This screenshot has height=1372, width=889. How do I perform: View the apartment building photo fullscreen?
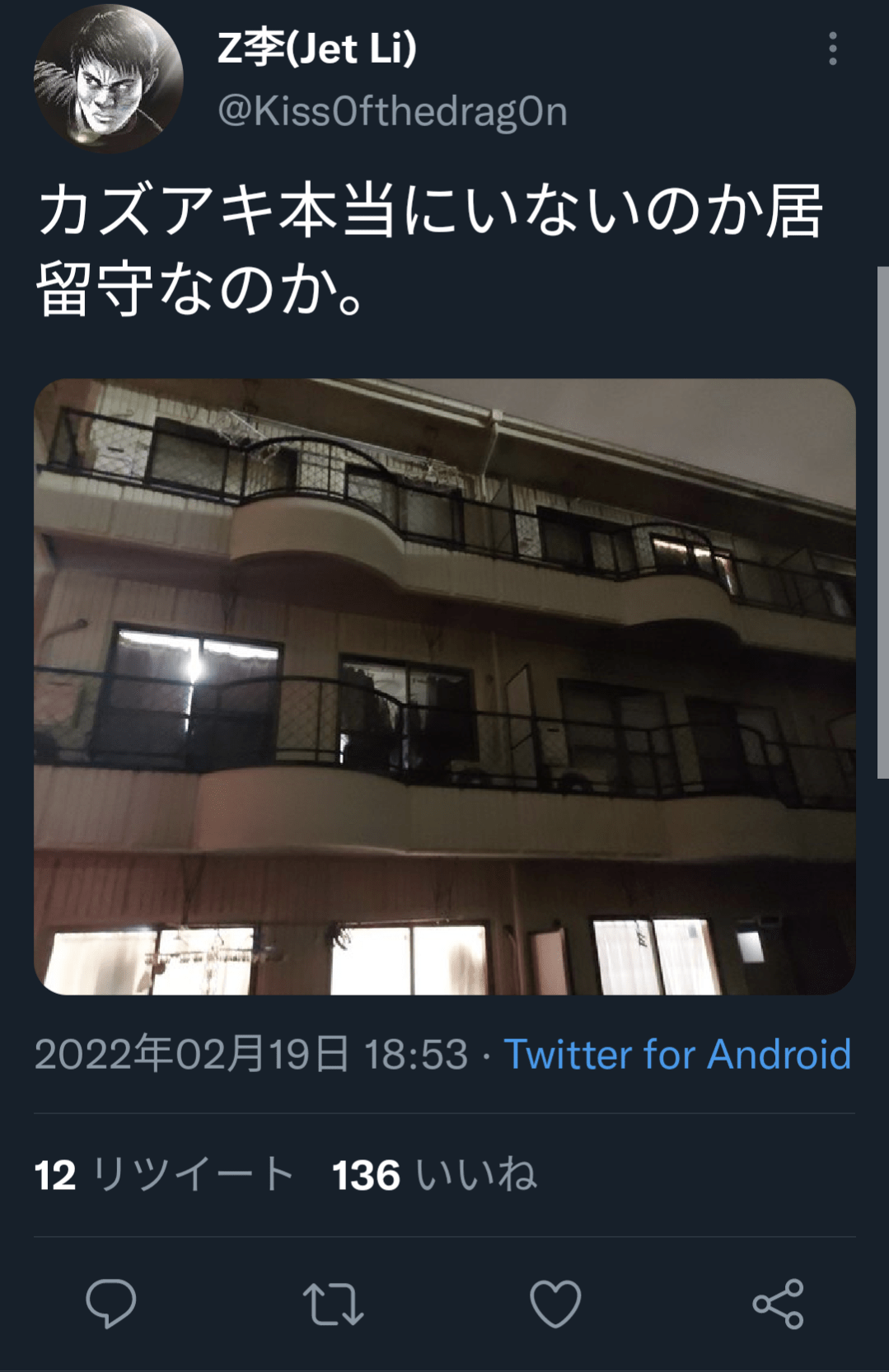coord(445,686)
